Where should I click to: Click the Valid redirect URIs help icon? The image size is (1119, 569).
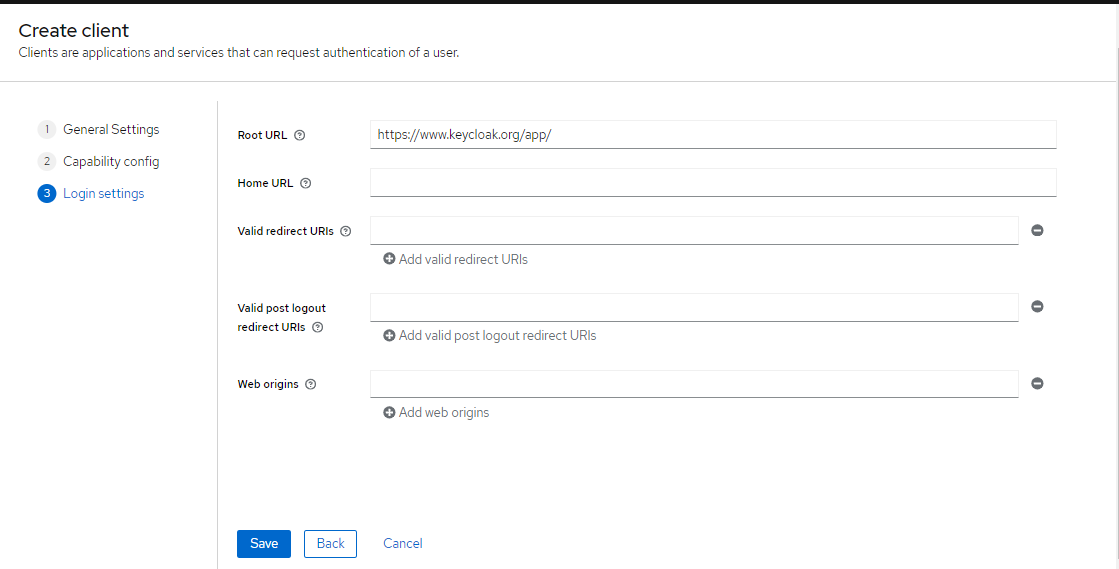click(346, 231)
